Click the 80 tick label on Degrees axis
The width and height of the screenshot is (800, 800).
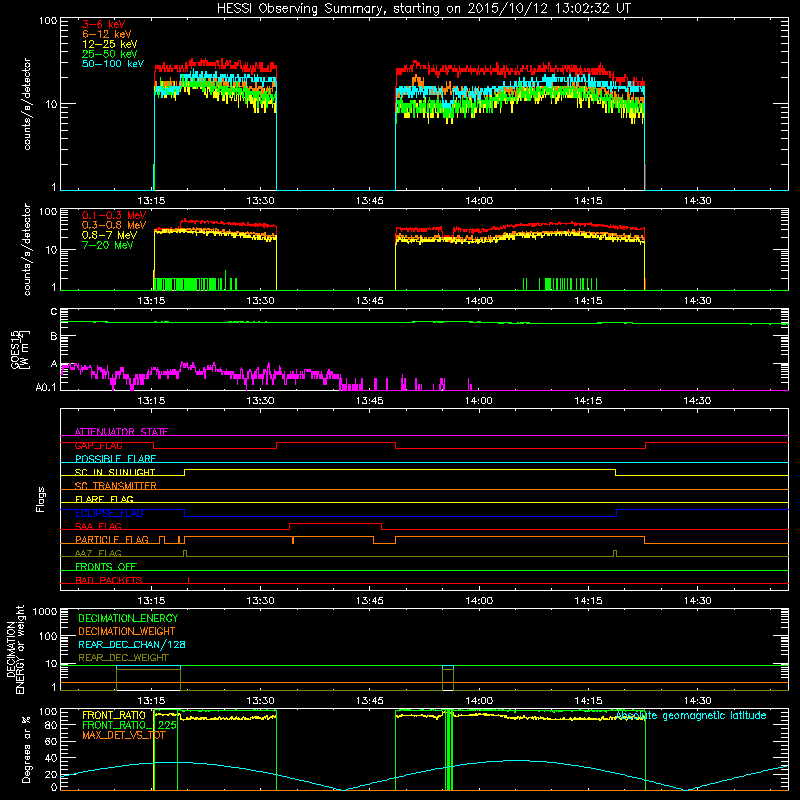tap(51, 724)
